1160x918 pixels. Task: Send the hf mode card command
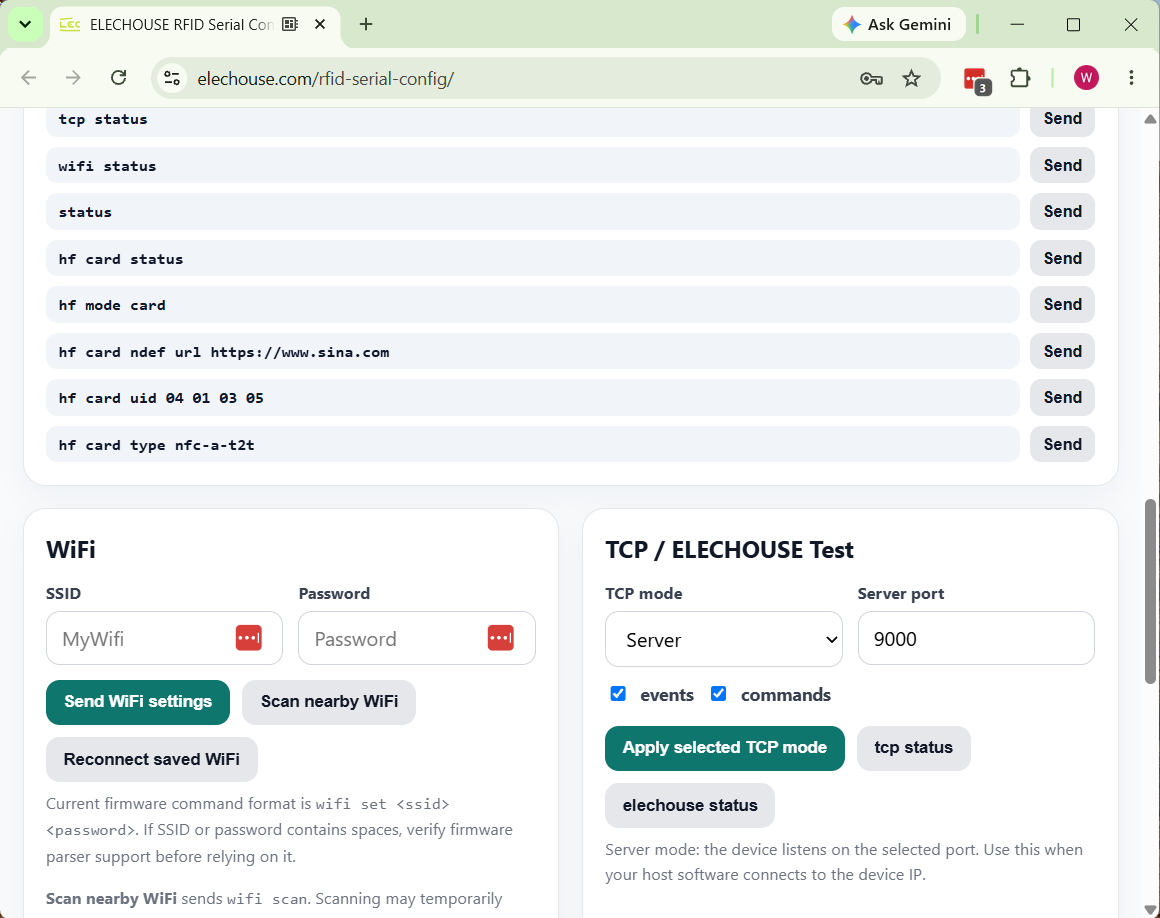tap(1062, 304)
